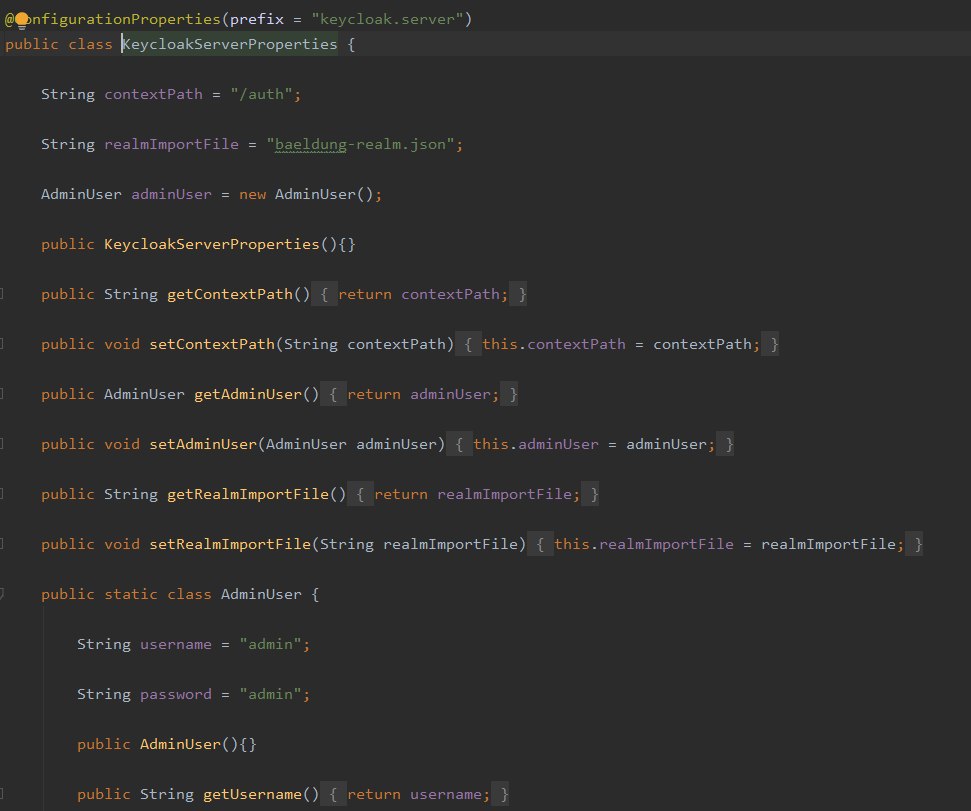The width and height of the screenshot is (971, 811).
Task: Click the "keycloak.server" prefix string
Action: 387,19
